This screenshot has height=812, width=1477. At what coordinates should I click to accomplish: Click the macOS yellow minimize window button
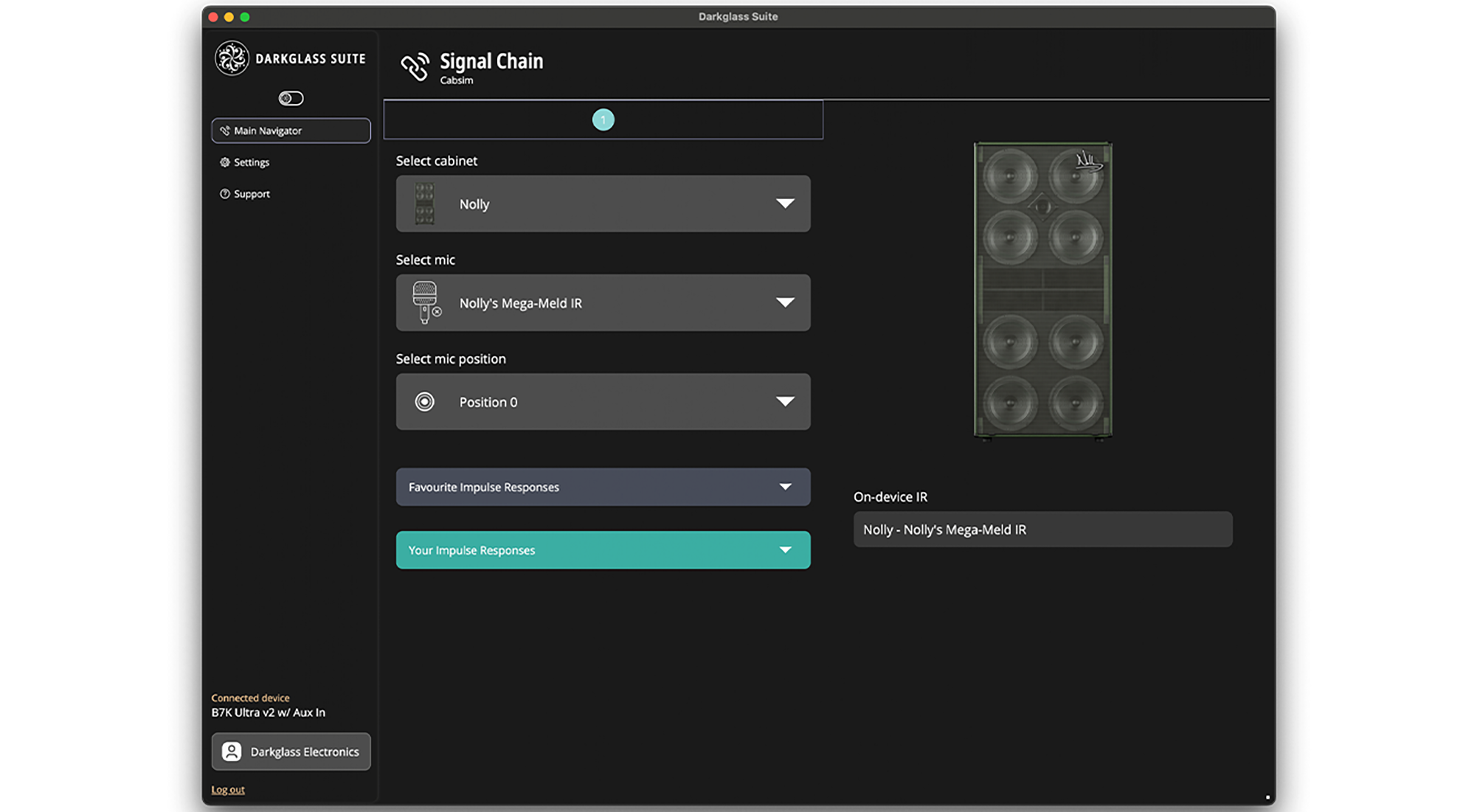click(x=229, y=17)
